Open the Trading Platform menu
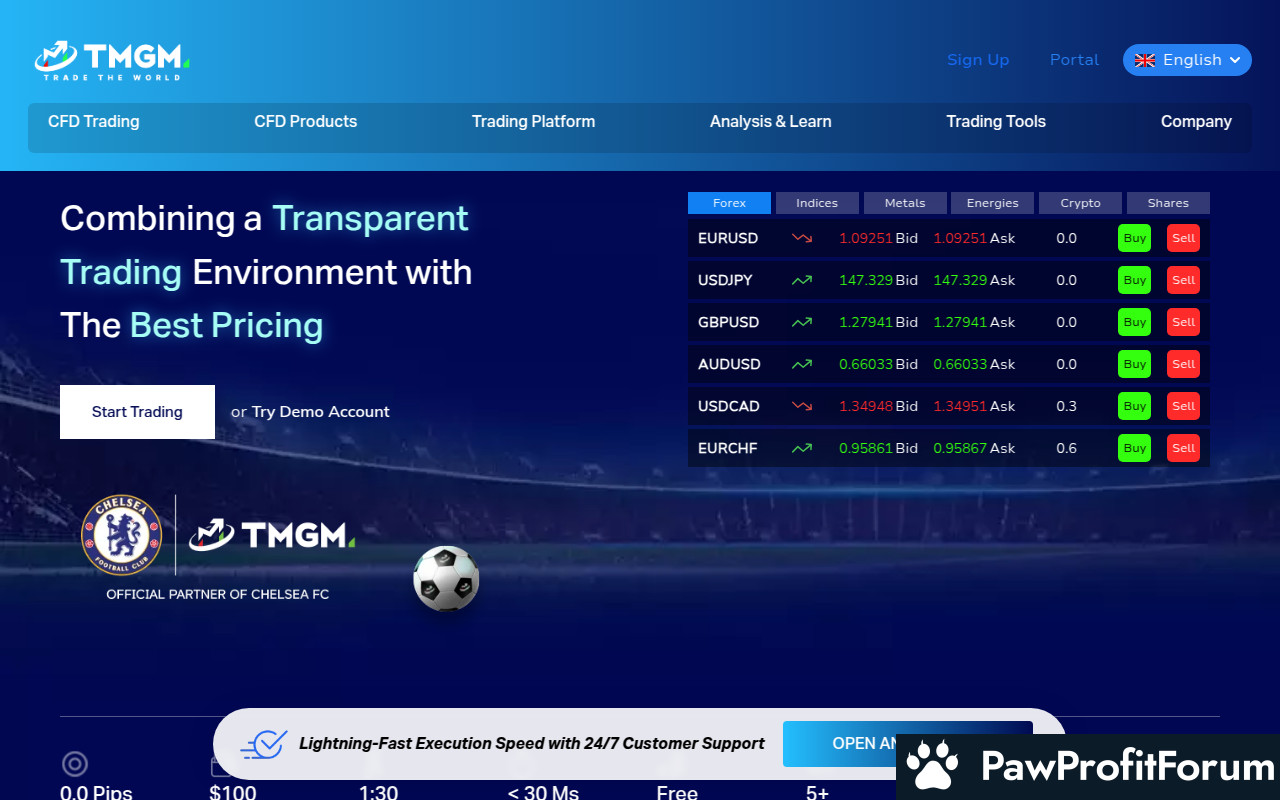 click(x=533, y=122)
